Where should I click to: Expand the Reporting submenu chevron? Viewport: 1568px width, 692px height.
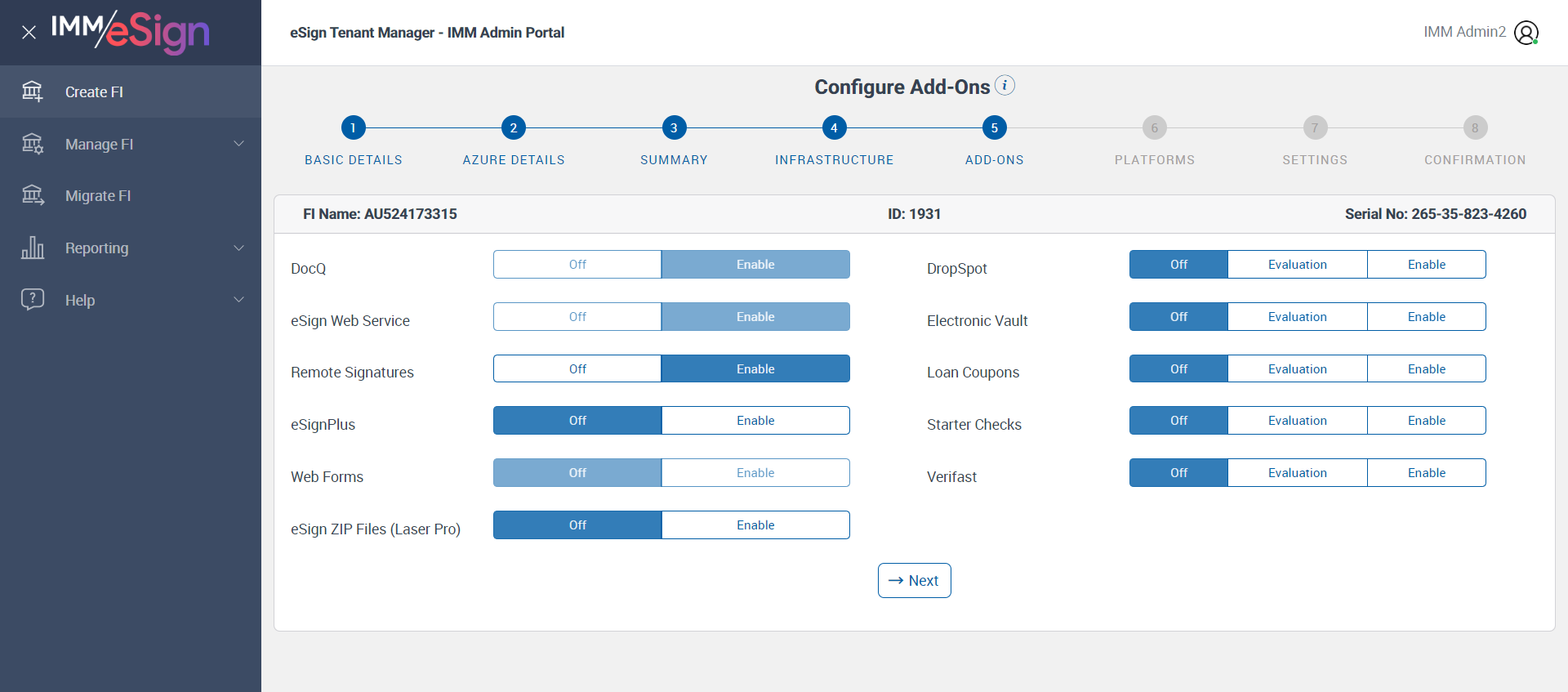pos(238,248)
